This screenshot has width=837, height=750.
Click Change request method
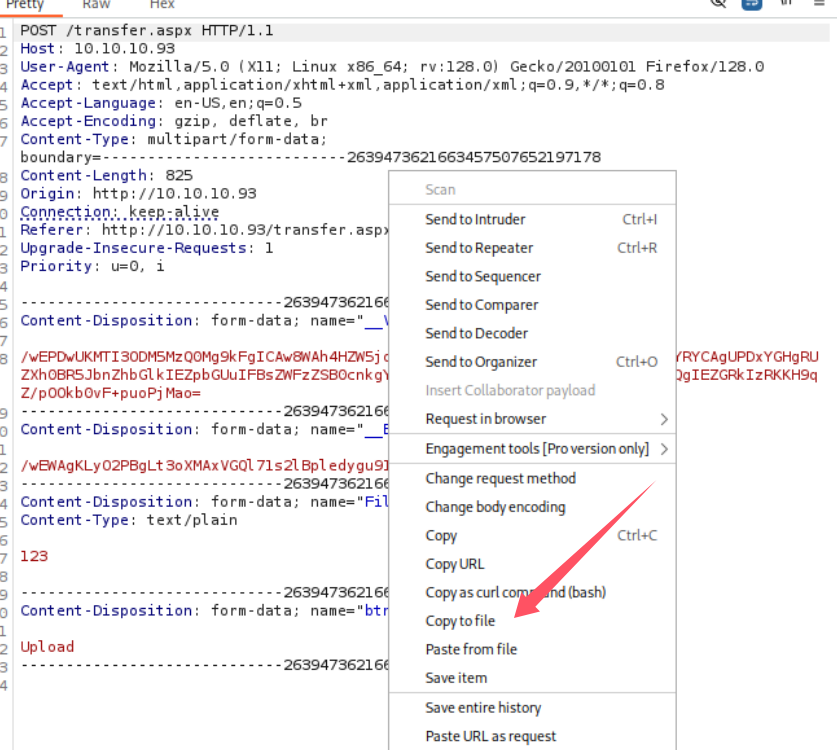tap(500, 478)
